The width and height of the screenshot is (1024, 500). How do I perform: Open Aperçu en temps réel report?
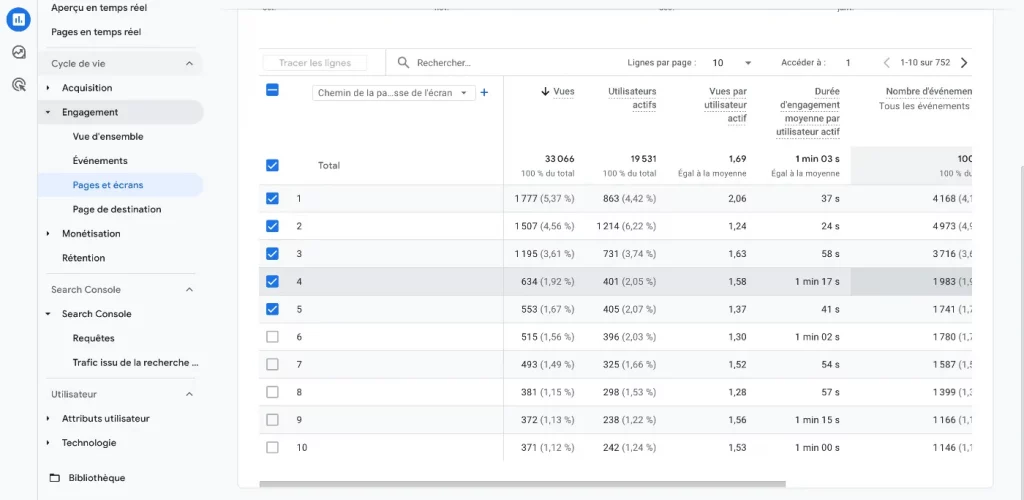[99, 8]
